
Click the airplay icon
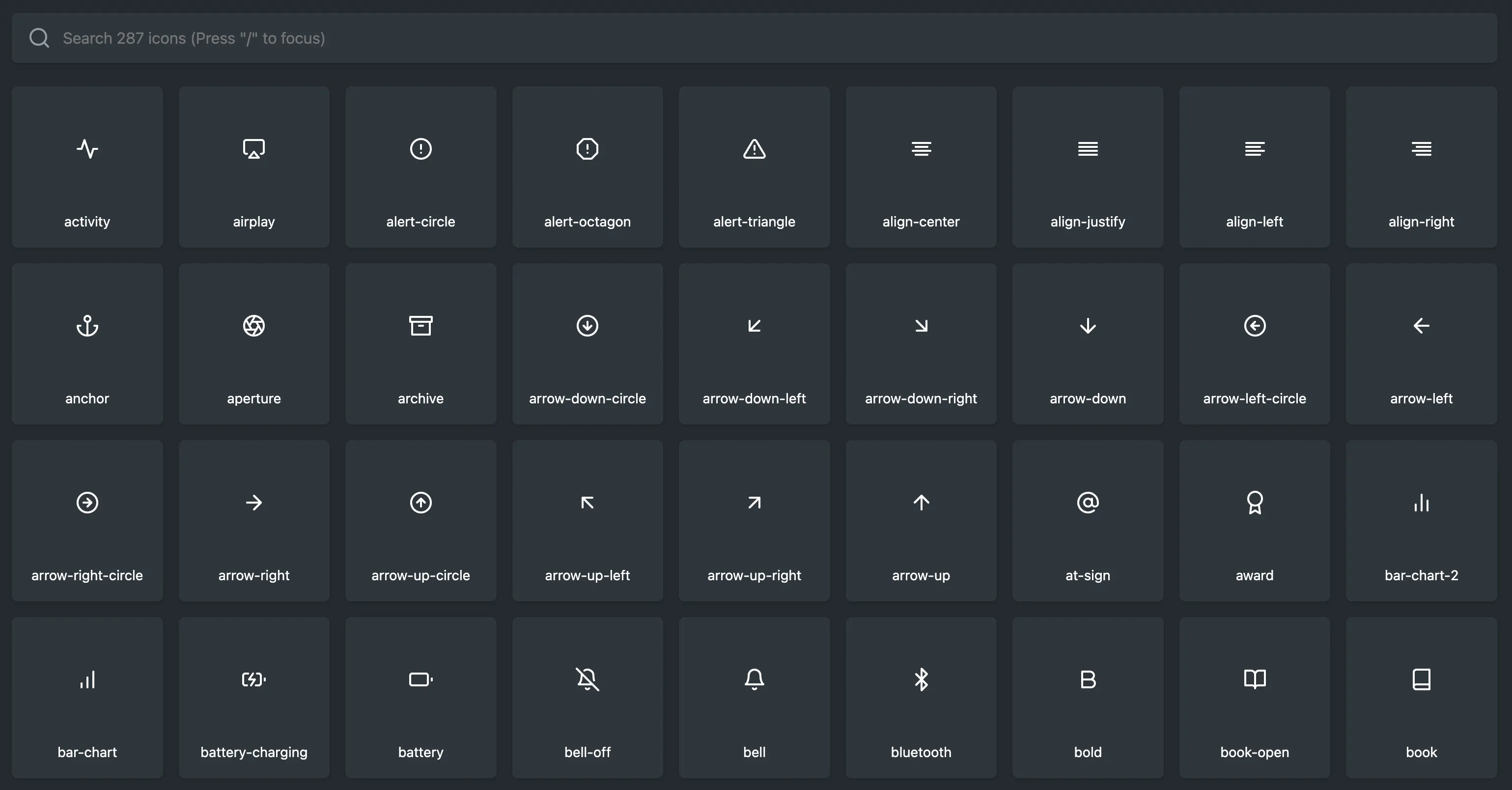point(253,149)
